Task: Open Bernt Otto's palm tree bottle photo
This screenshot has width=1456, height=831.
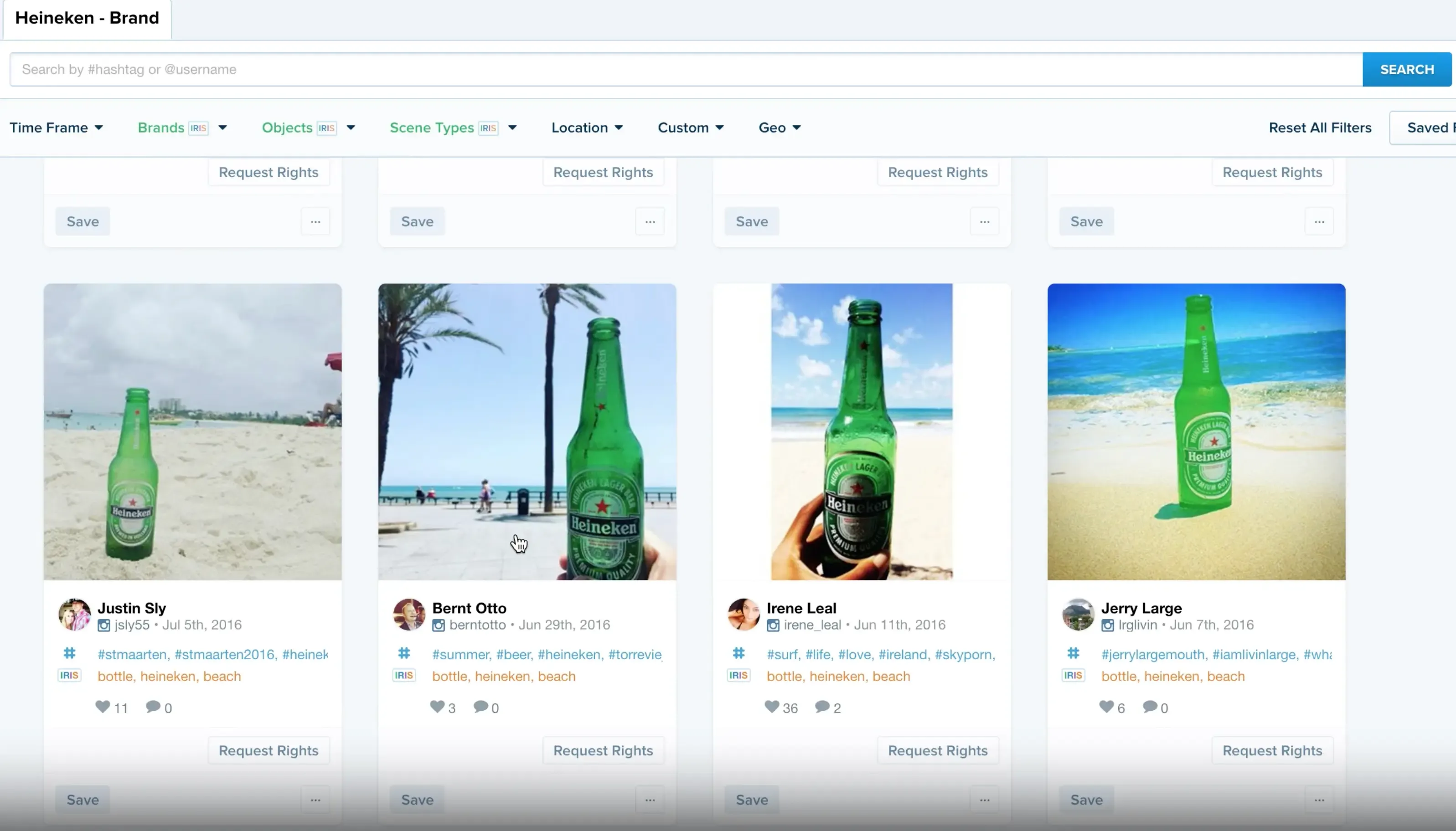Action: coord(527,432)
